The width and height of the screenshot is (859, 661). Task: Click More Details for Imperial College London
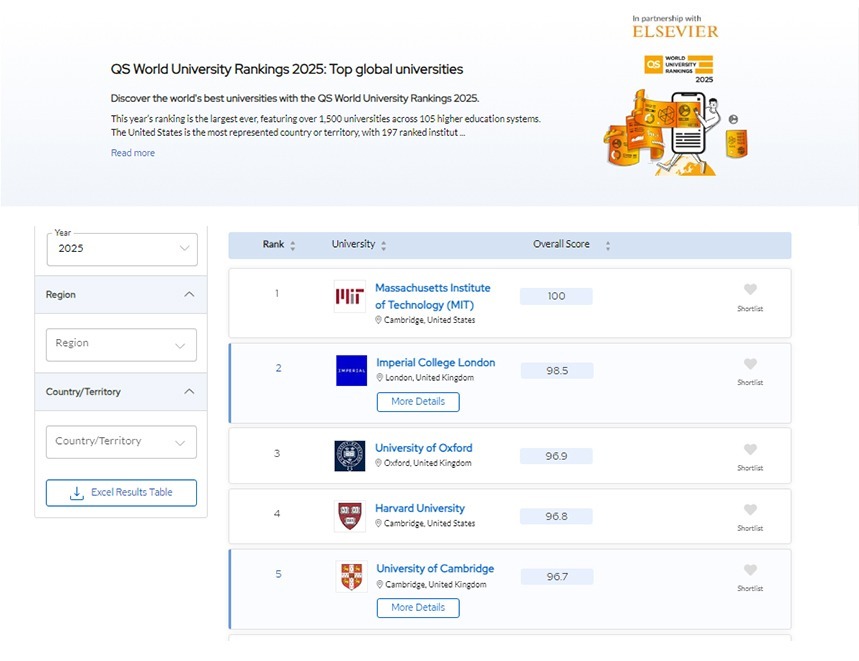click(418, 402)
